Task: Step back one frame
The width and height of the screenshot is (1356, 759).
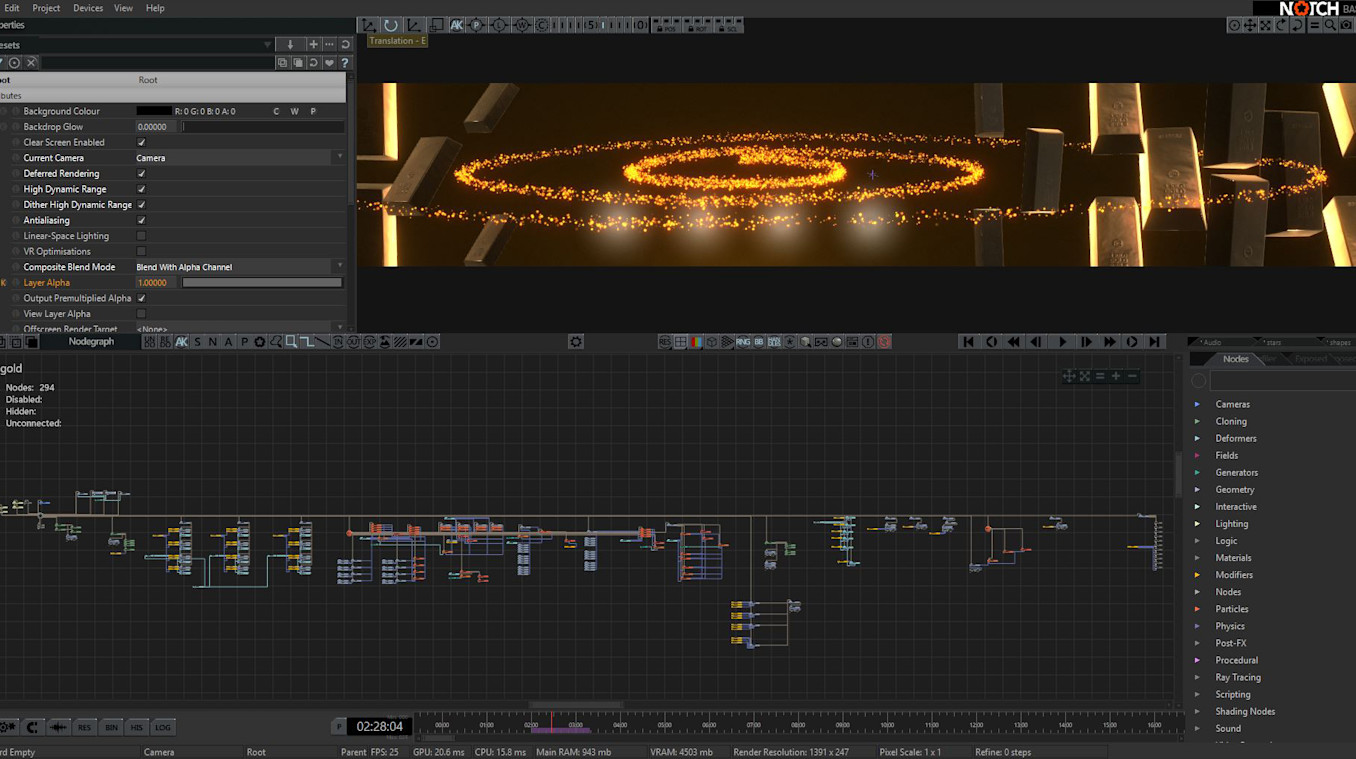Action: tap(1036, 342)
